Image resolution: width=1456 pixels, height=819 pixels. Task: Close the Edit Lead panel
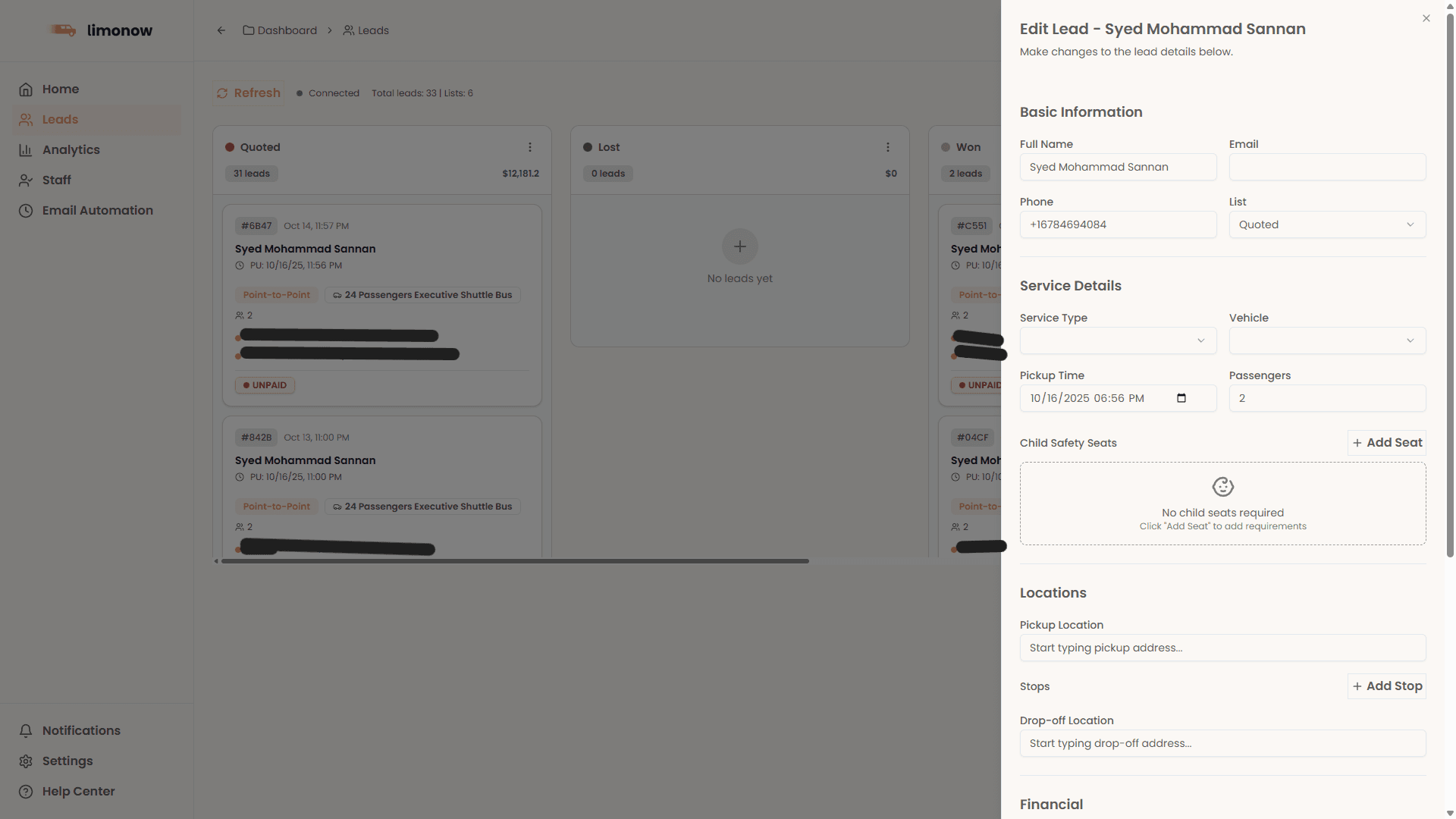pos(1426,18)
